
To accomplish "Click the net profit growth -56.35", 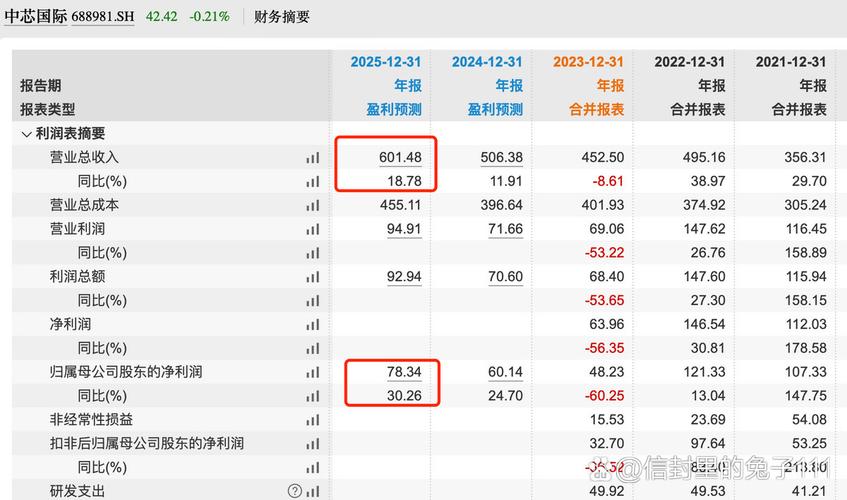I will (604, 348).
